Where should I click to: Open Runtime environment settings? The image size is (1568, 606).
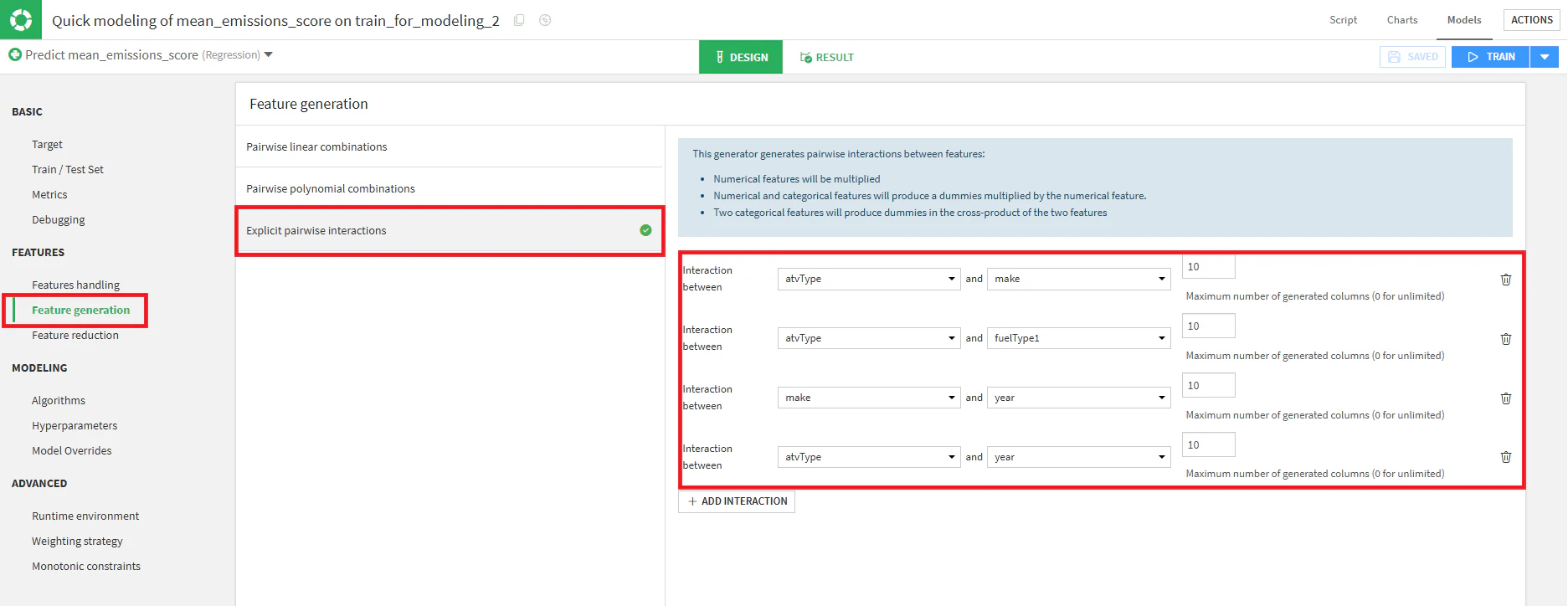pyautogui.click(x=85, y=516)
